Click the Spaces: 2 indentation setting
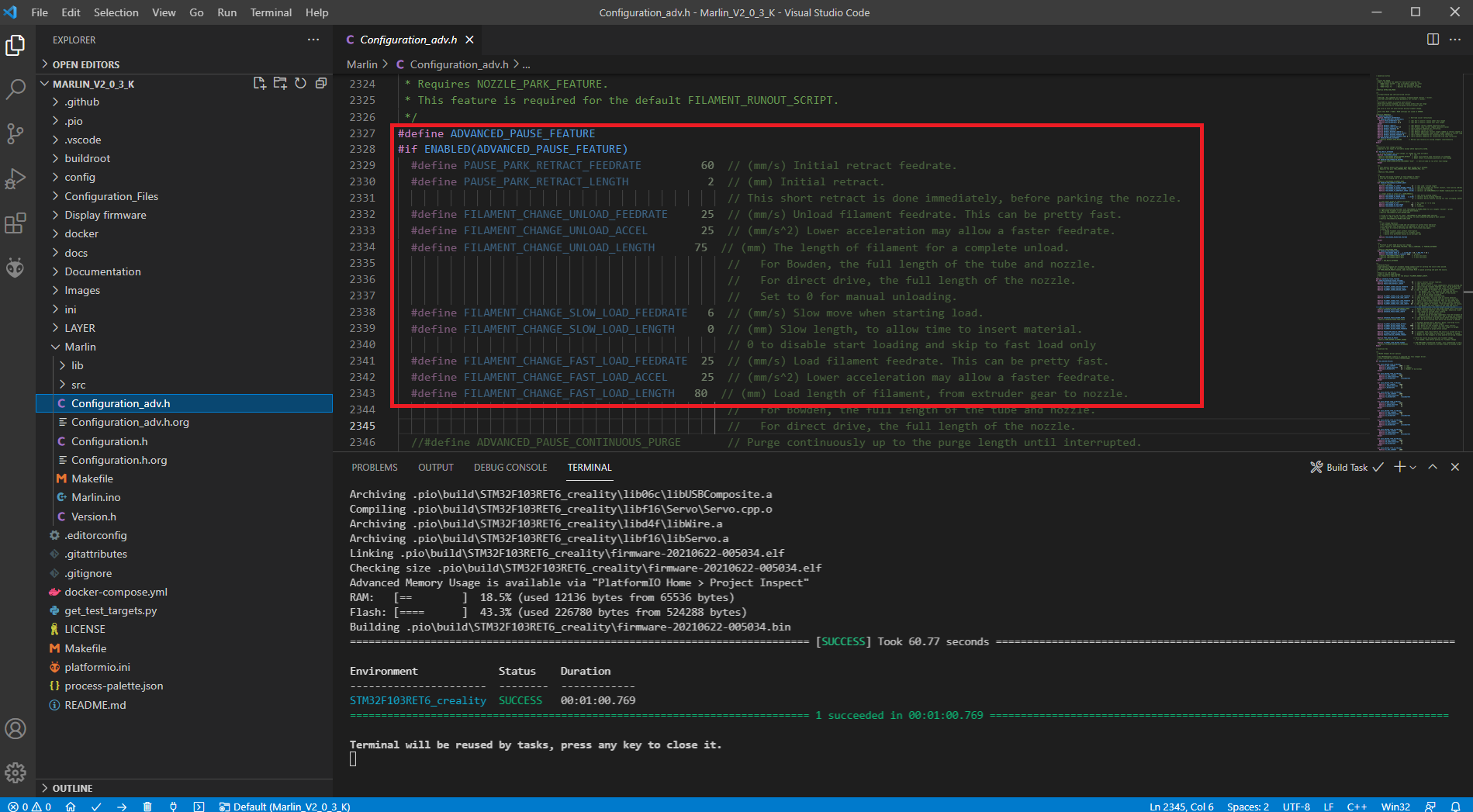The image size is (1473, 812). click(1247, 807)
